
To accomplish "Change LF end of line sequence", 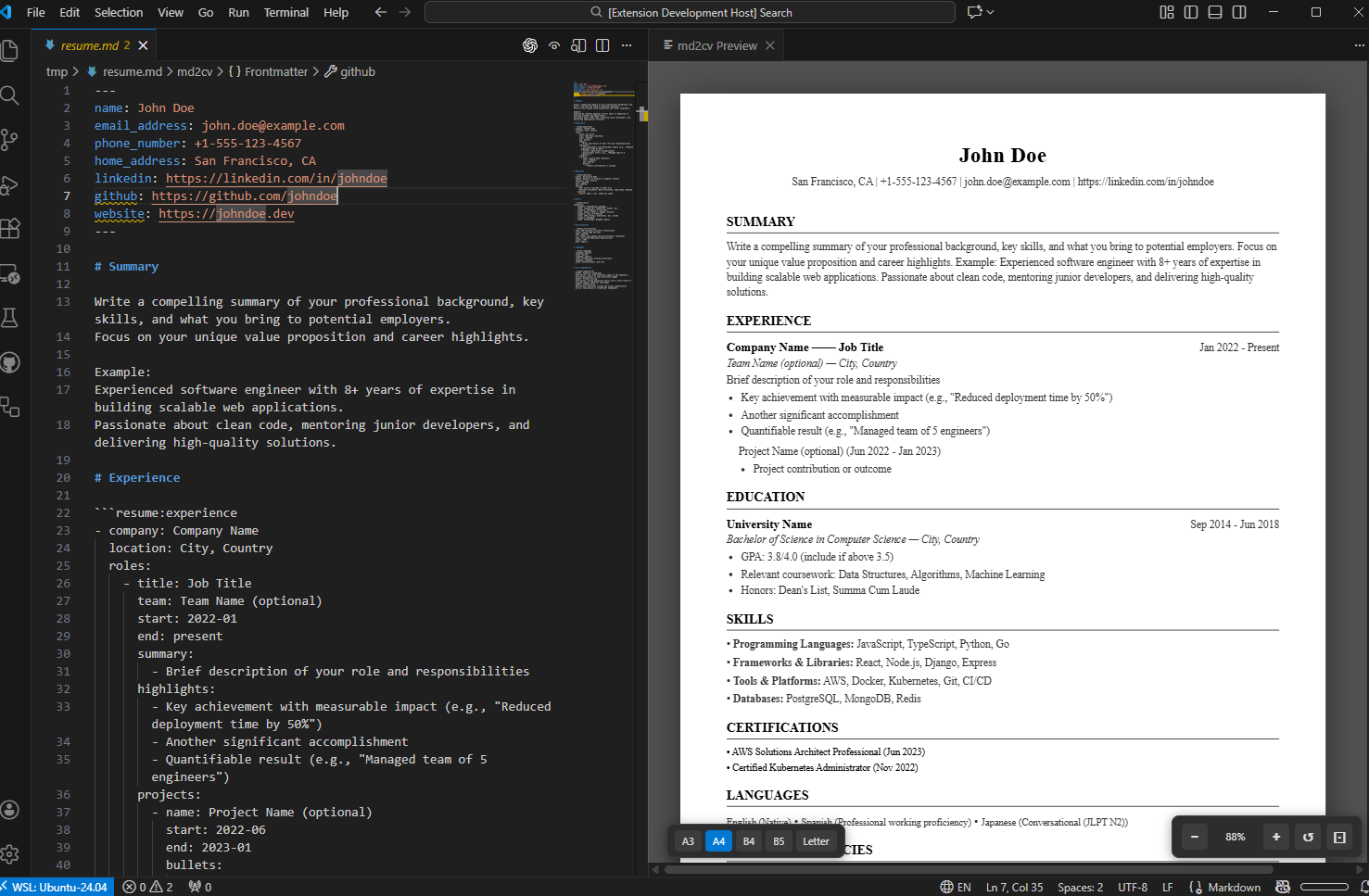I will tap(1168, 887).
